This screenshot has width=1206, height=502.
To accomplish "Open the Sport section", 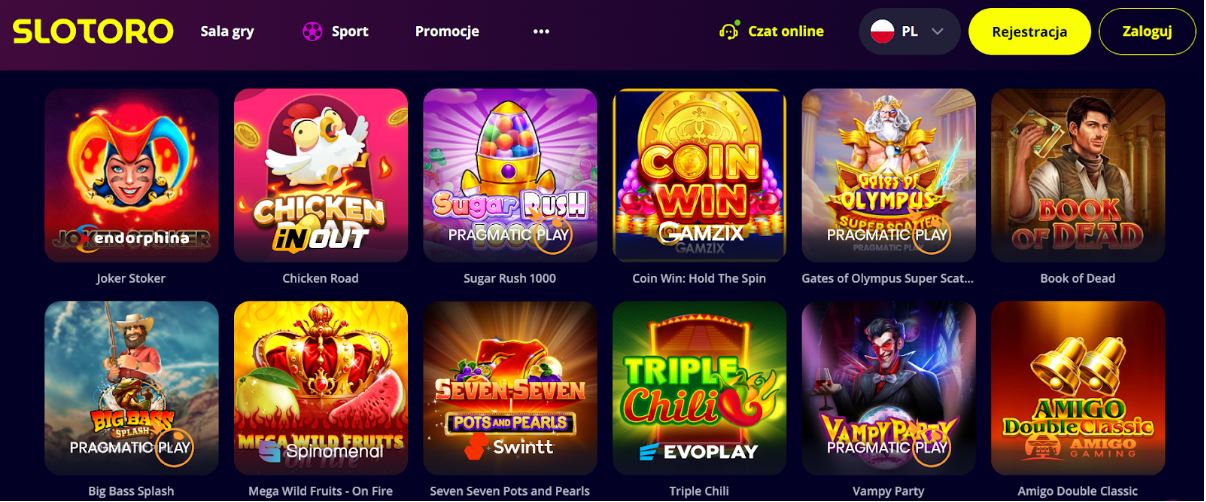I will pos(349,31).
